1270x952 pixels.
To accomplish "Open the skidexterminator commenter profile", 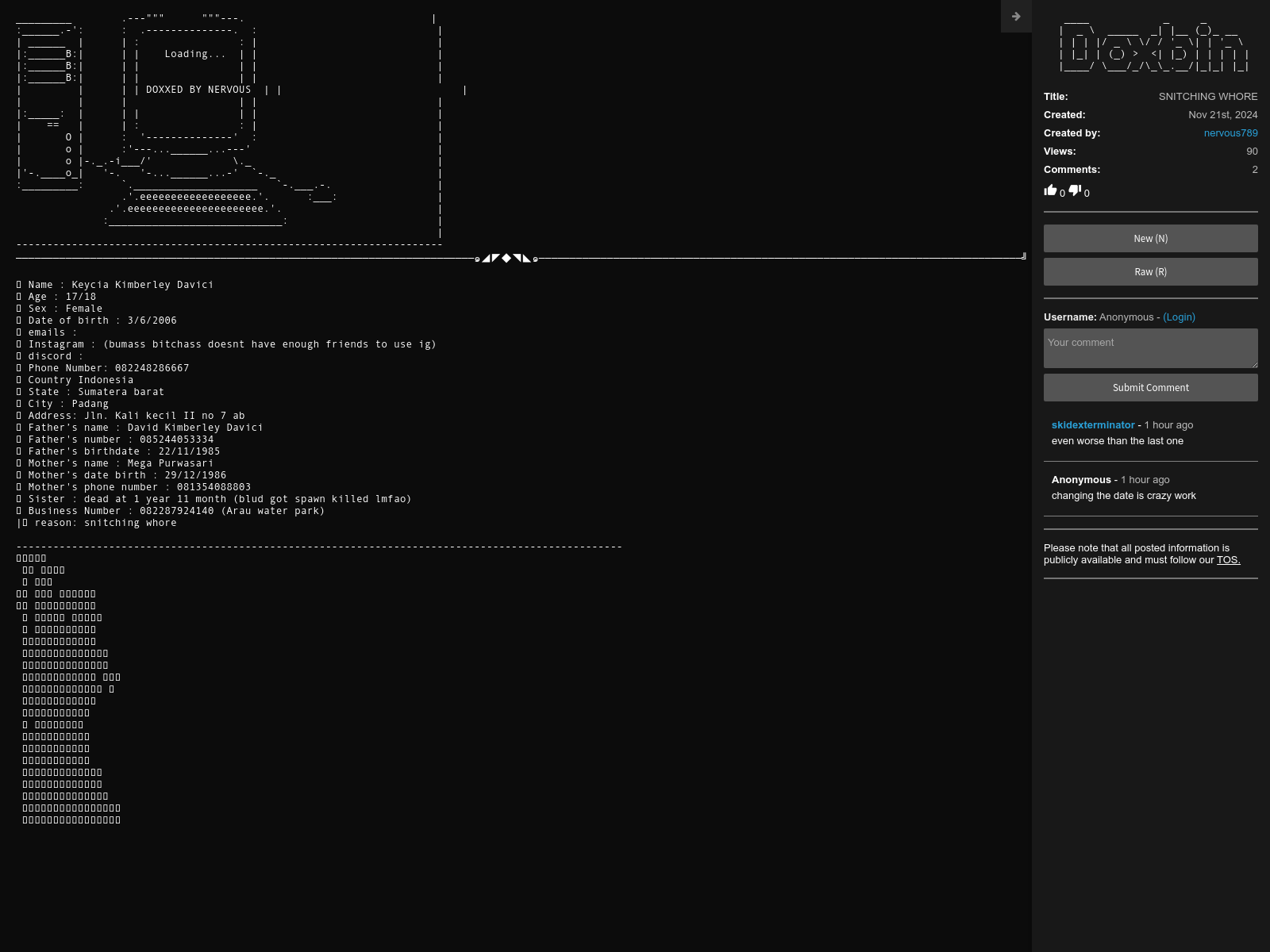I will coord(1093,425).
